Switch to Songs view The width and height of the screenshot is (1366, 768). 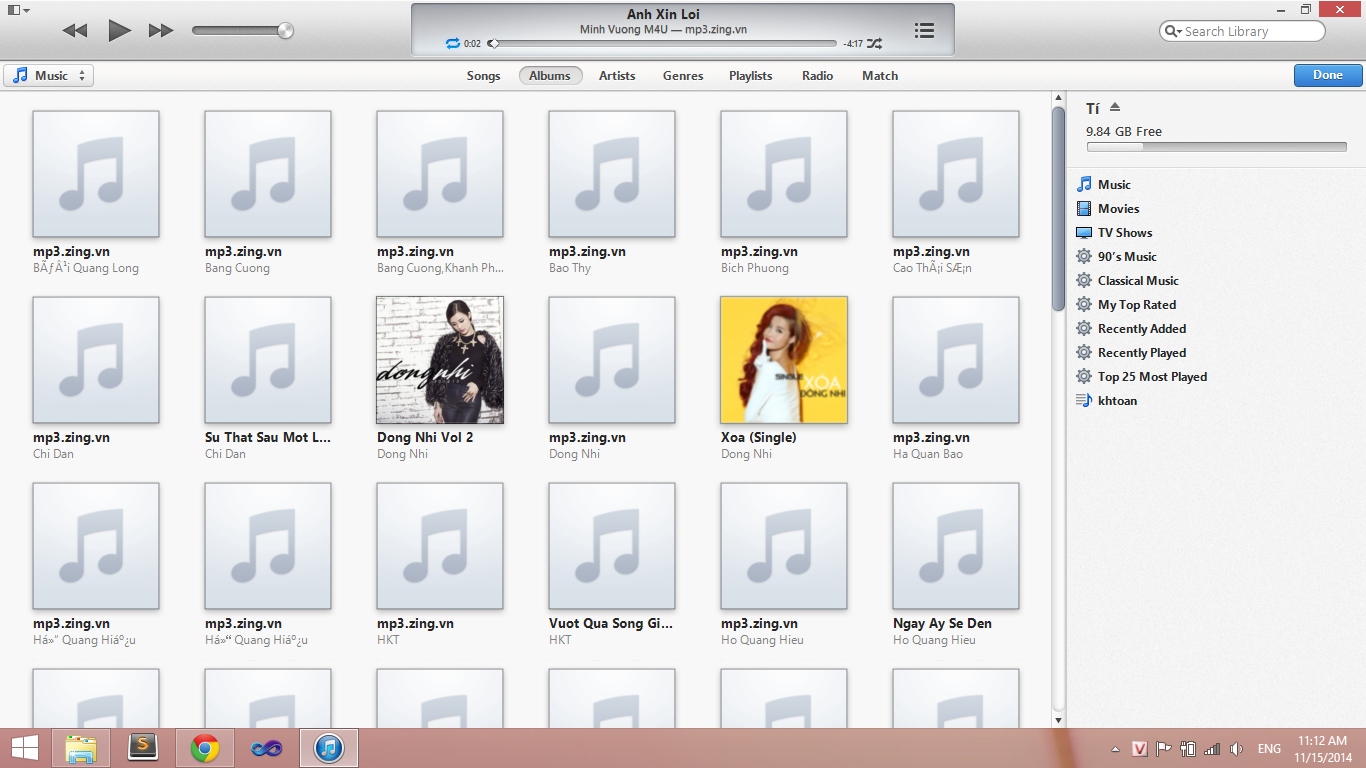[x=483, y=76]
